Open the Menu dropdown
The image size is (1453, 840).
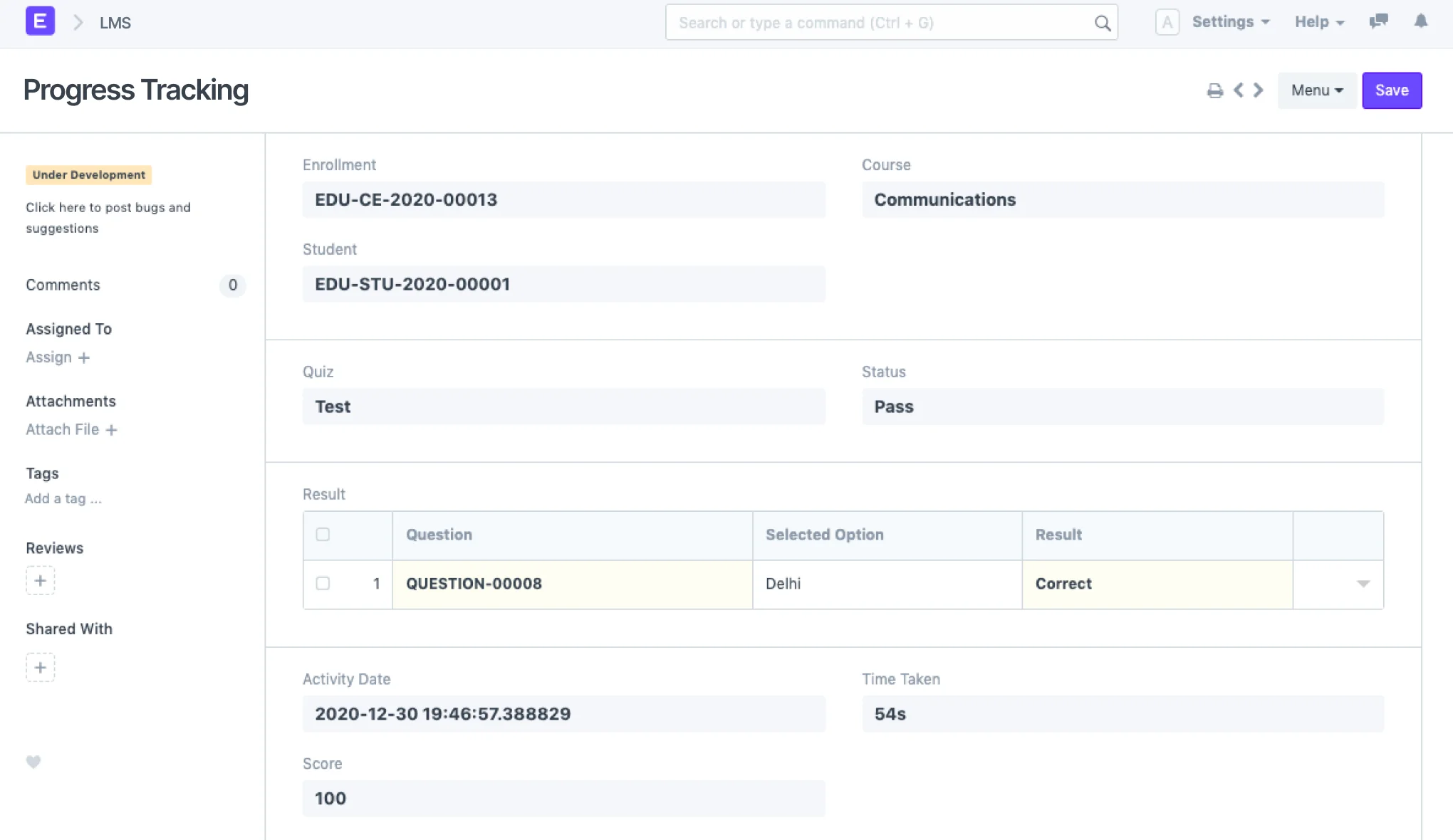pyautogui.click(x=1316, y=90)
